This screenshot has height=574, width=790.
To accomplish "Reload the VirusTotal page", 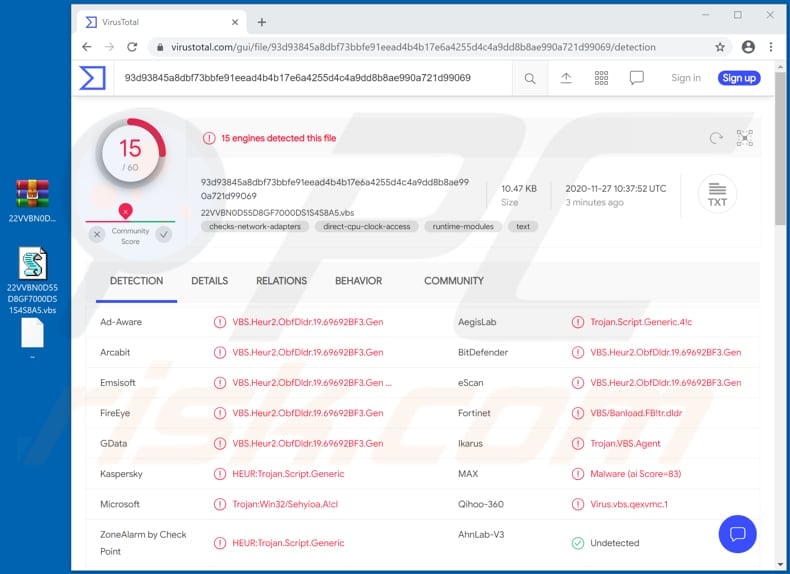I will pyautogui.click(x=132, y=47).
